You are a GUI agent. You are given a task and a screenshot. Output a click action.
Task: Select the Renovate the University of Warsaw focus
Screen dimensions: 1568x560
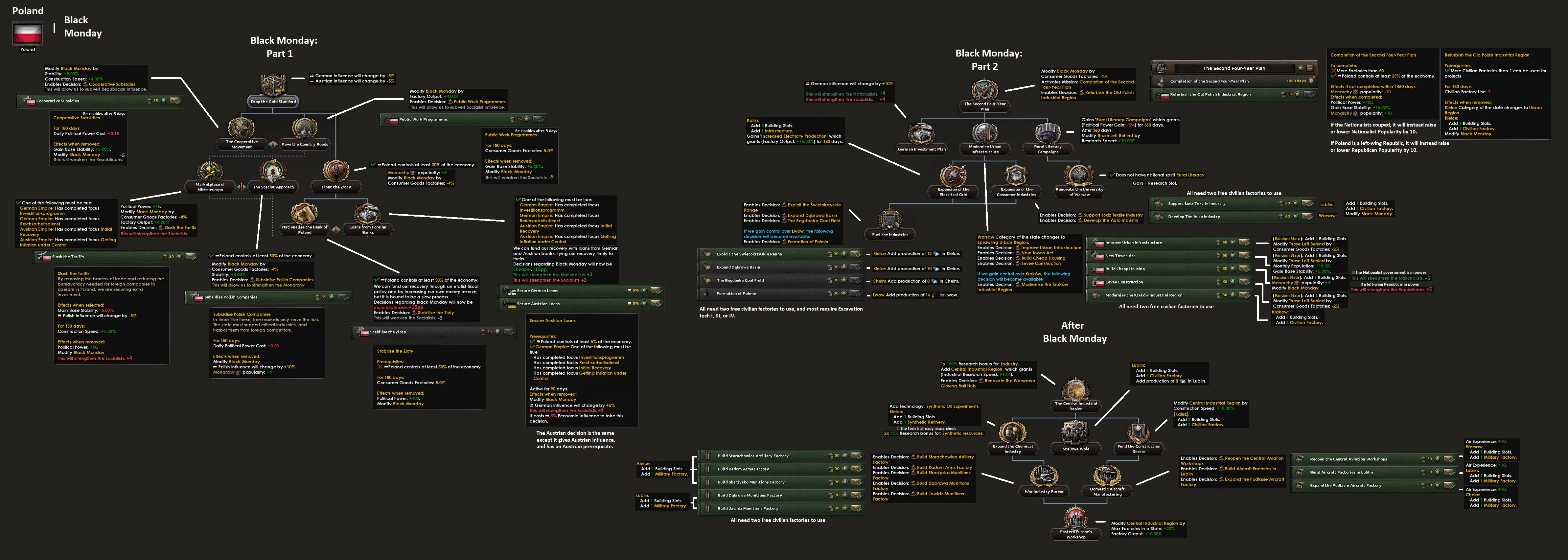point(1079,176)
